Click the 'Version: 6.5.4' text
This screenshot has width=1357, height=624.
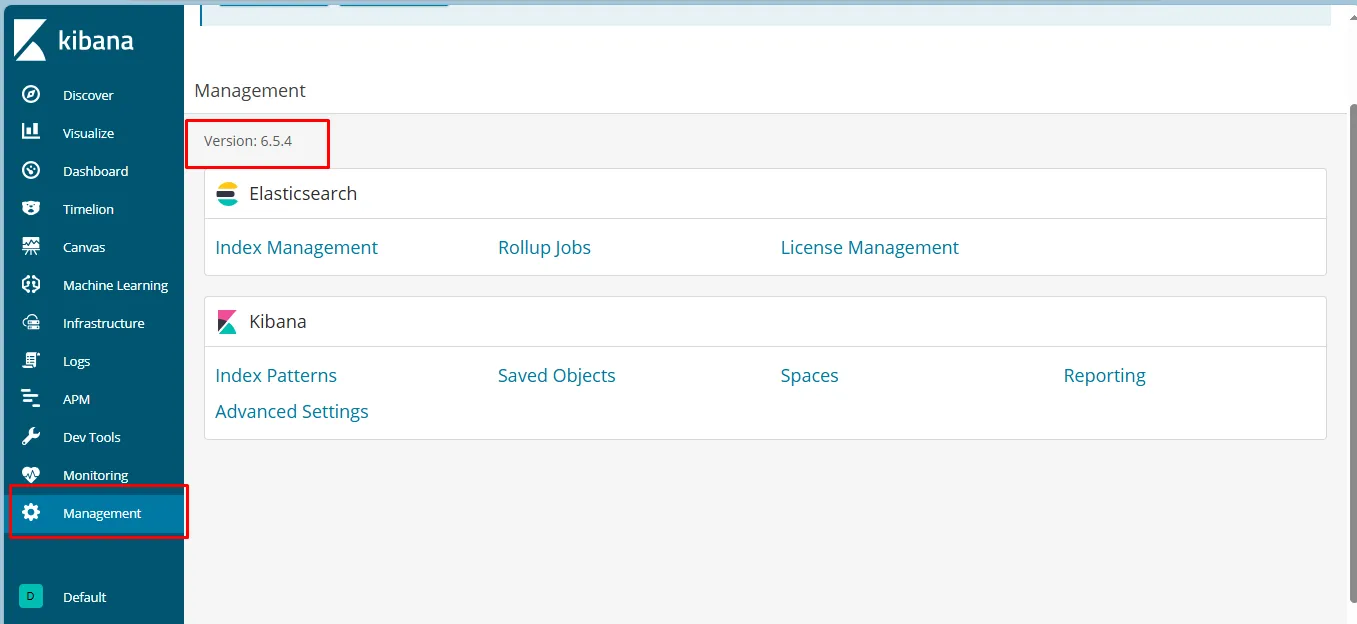coord(248,141)
